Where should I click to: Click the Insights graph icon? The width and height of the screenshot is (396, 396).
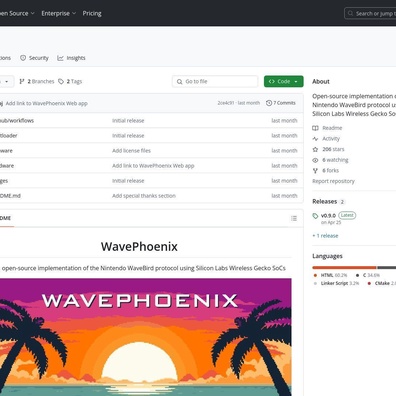[x=60, y=58]
